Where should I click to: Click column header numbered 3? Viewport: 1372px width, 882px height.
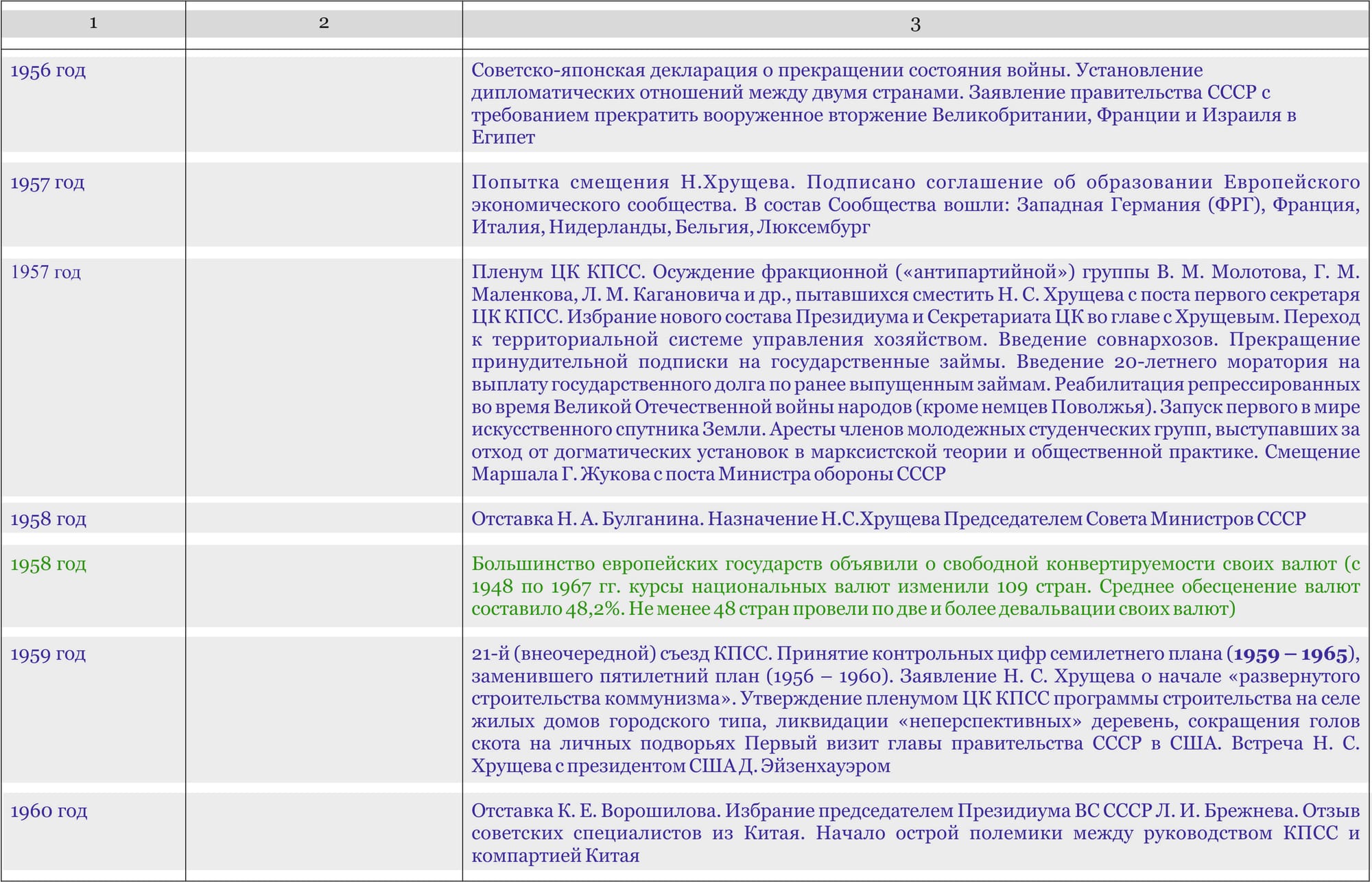(x=915, y=25)
